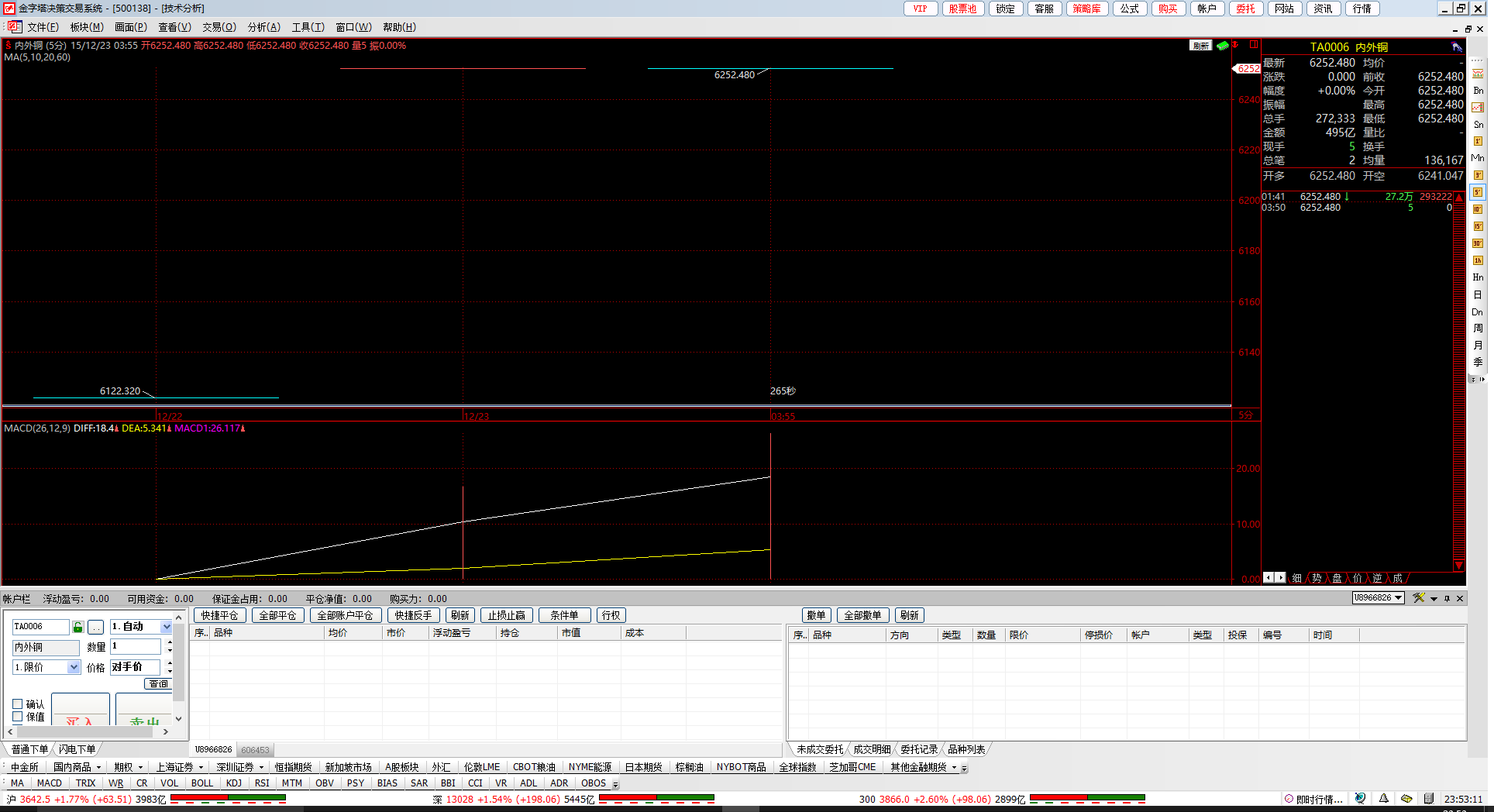Switch to the 闪电下单 tab
The image size is (1494, 812).
pos(77,749)
